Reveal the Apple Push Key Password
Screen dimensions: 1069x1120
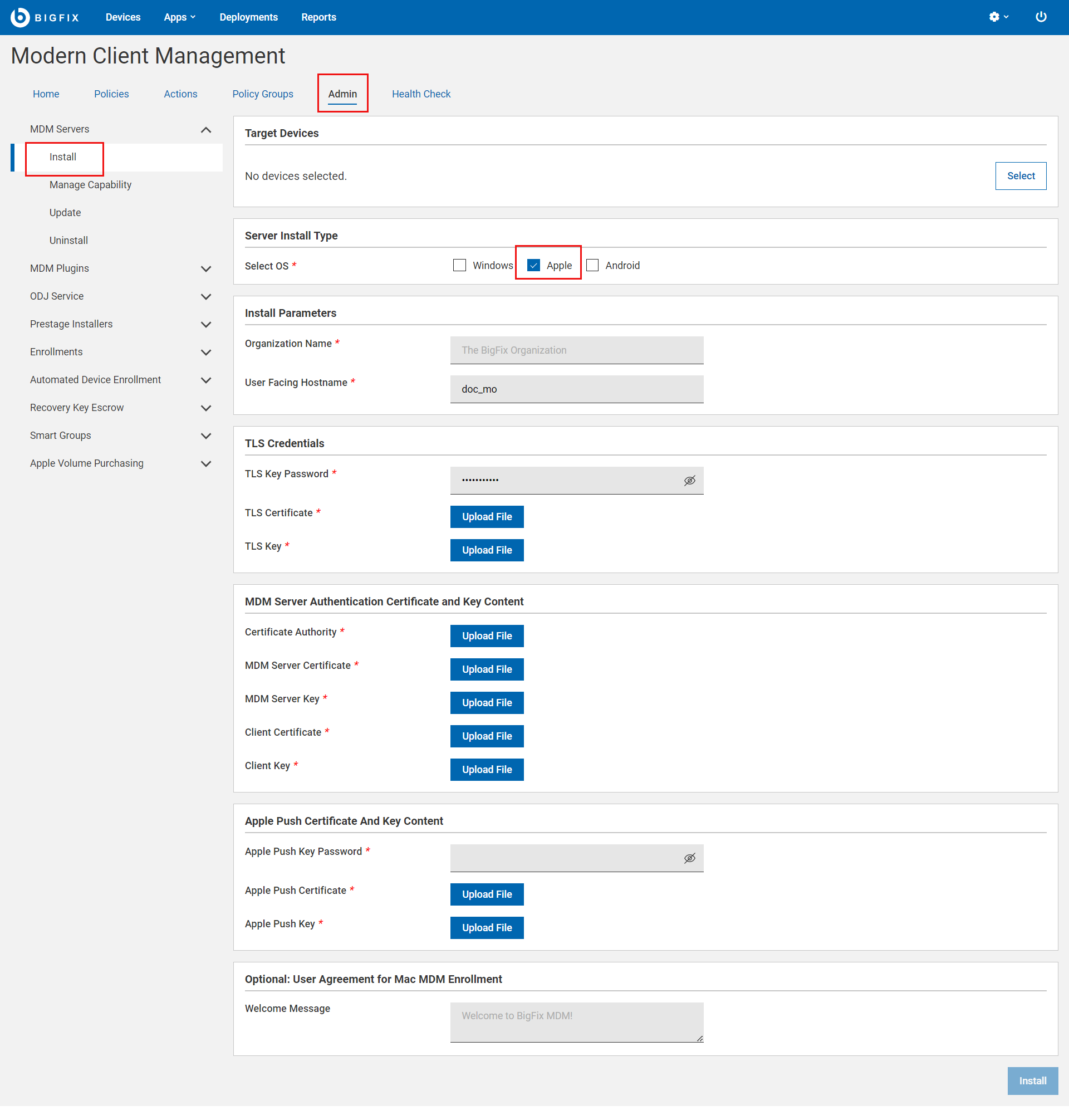[x=689, y=858]
